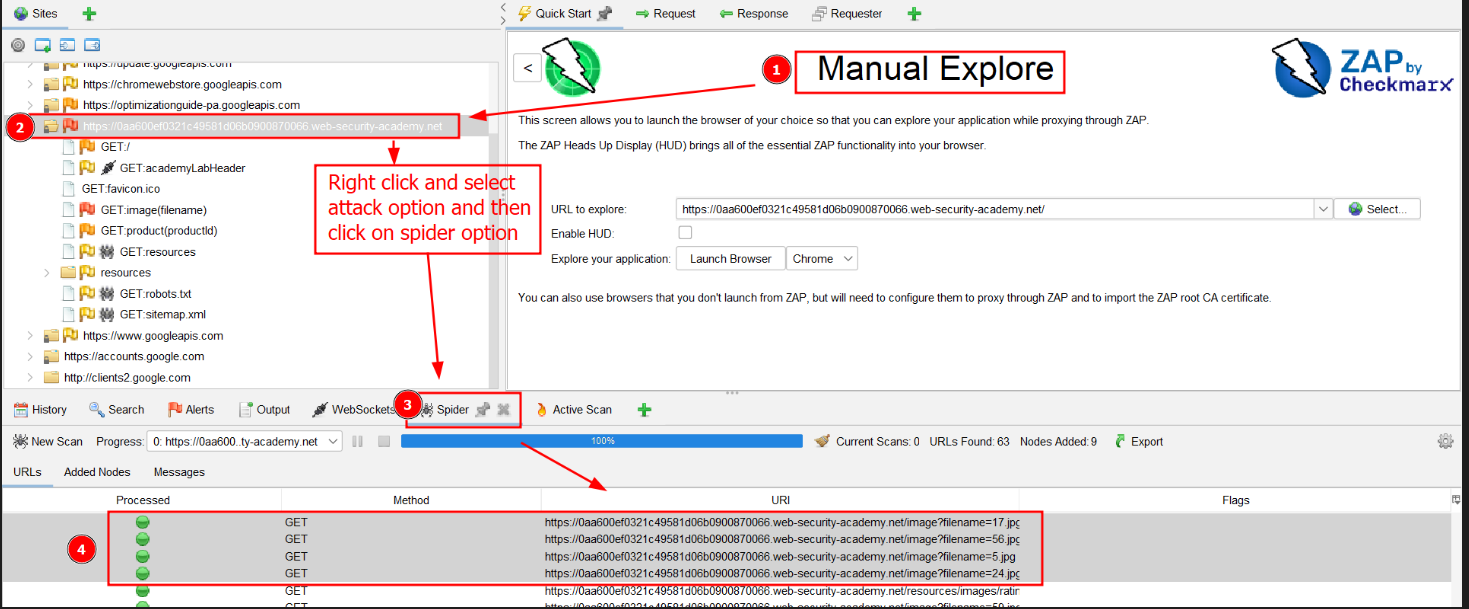Click the pin icon on the Quick Start tab
Image resolution: width=1469 pixels, height=609 pixels.
605,14
